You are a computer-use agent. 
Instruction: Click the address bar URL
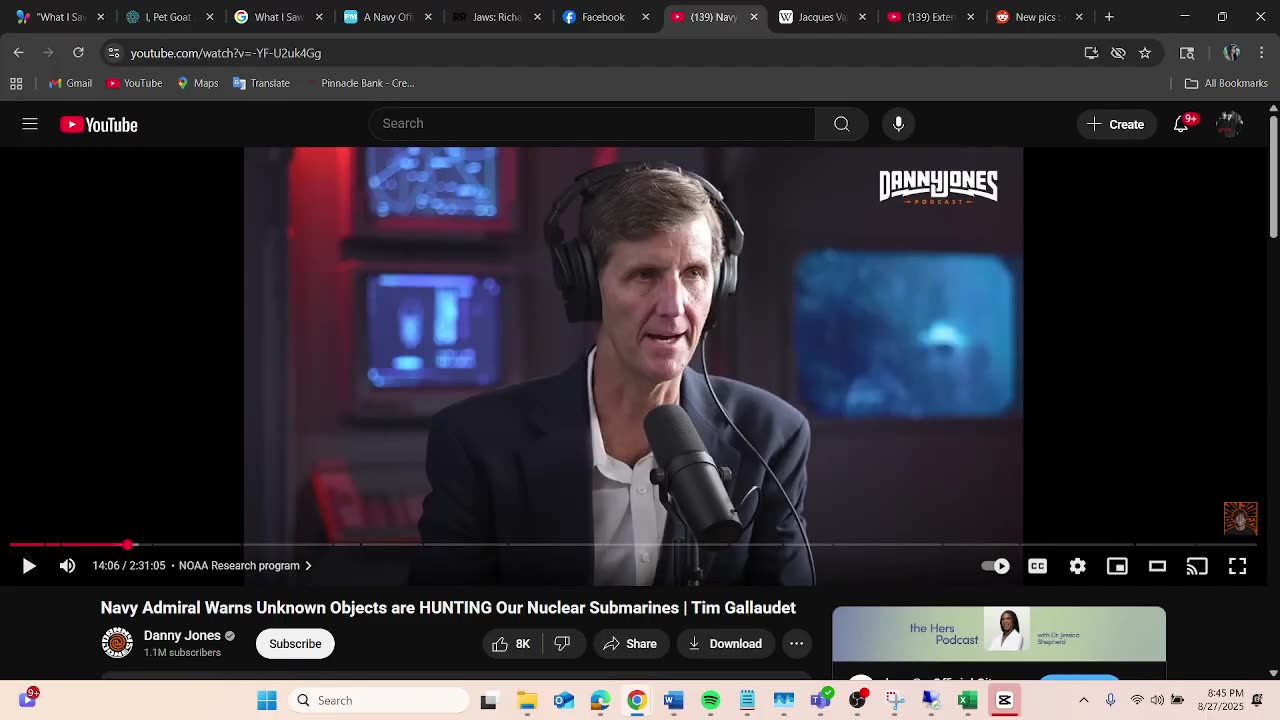click(x=226, y=53)
